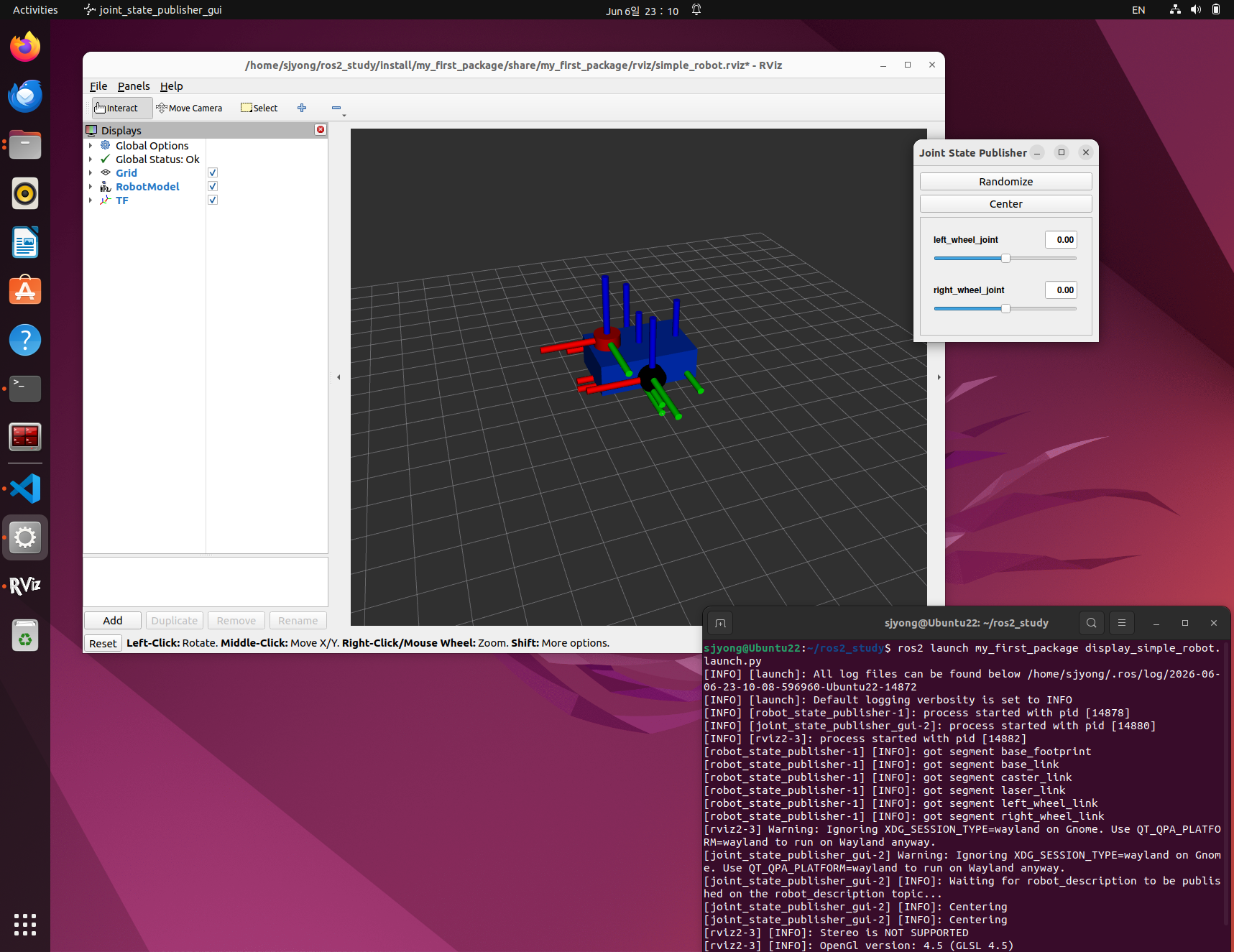Click the Grid display icon
Viewport: 1234px width, 952px height.
pos(106,172)
